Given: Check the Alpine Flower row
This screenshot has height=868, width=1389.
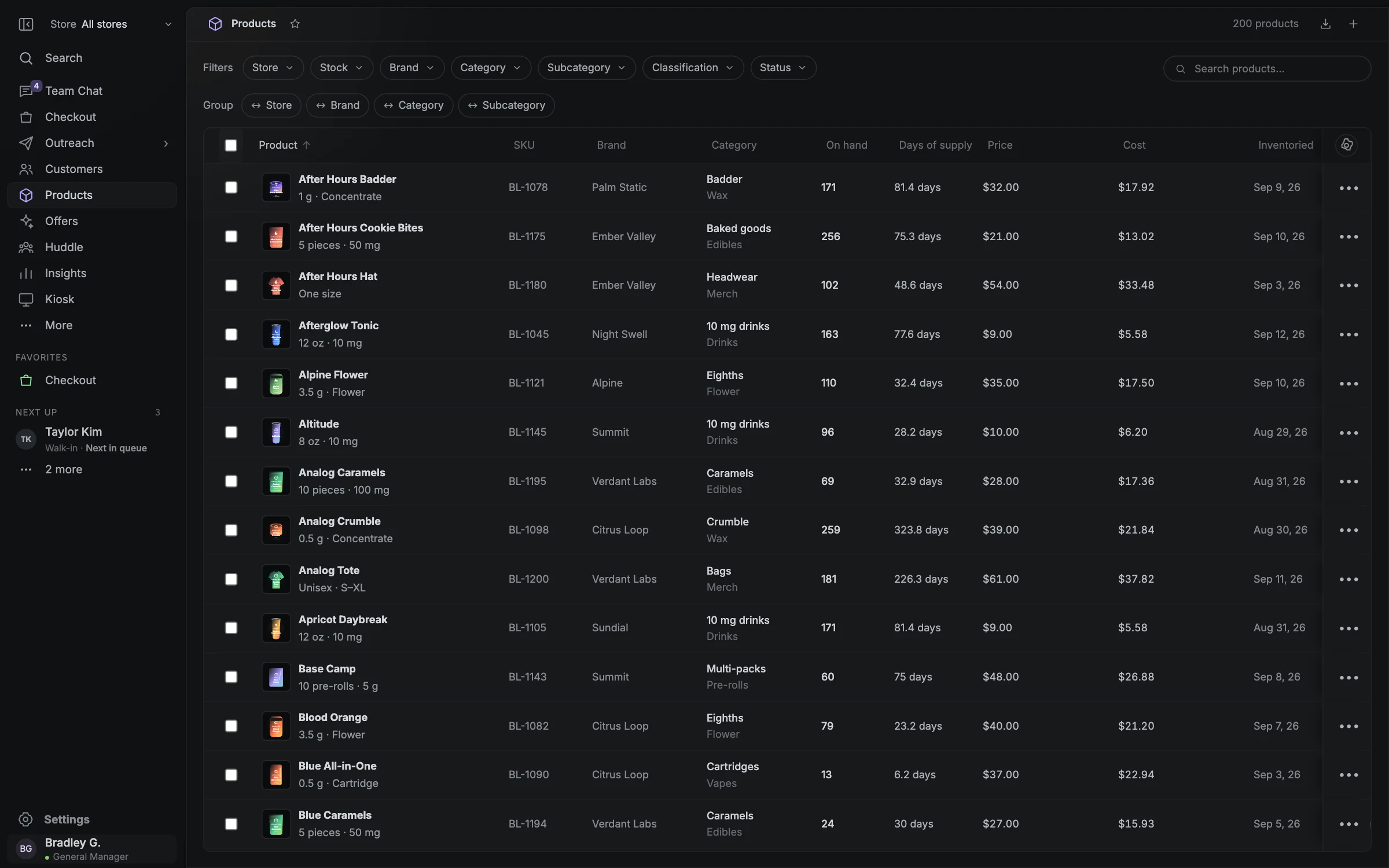Looking at the screenshot, I should point(231,383).
